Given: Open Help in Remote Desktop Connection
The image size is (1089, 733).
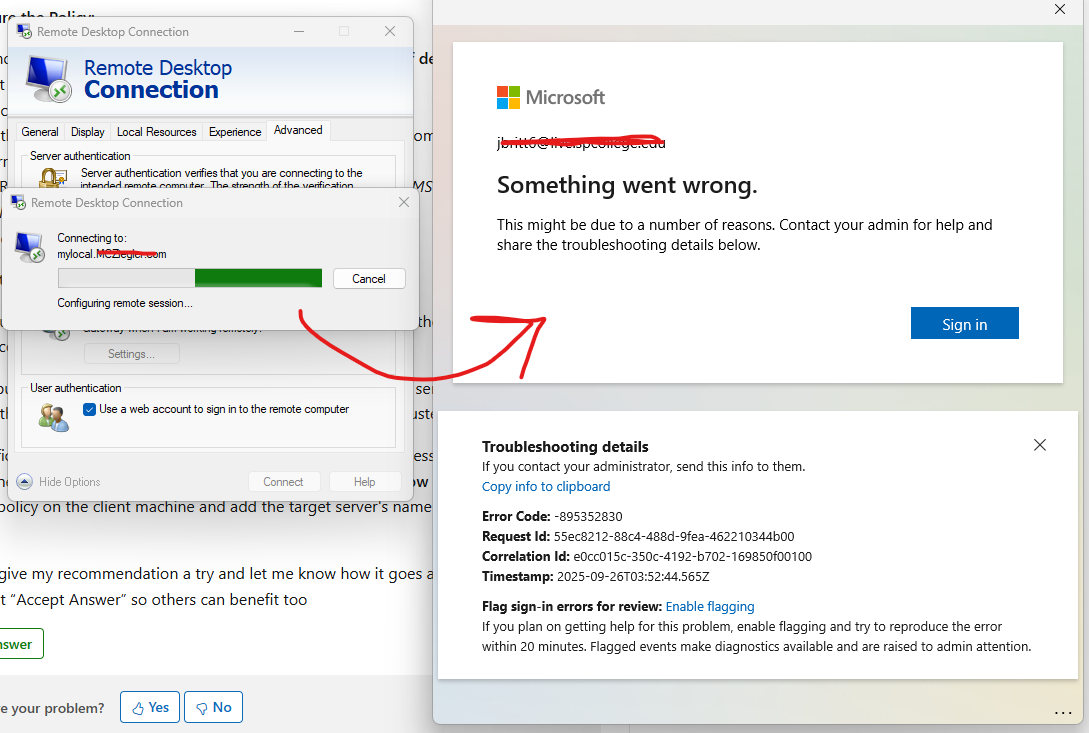Looking at the screenshot, I should point(365,481).
